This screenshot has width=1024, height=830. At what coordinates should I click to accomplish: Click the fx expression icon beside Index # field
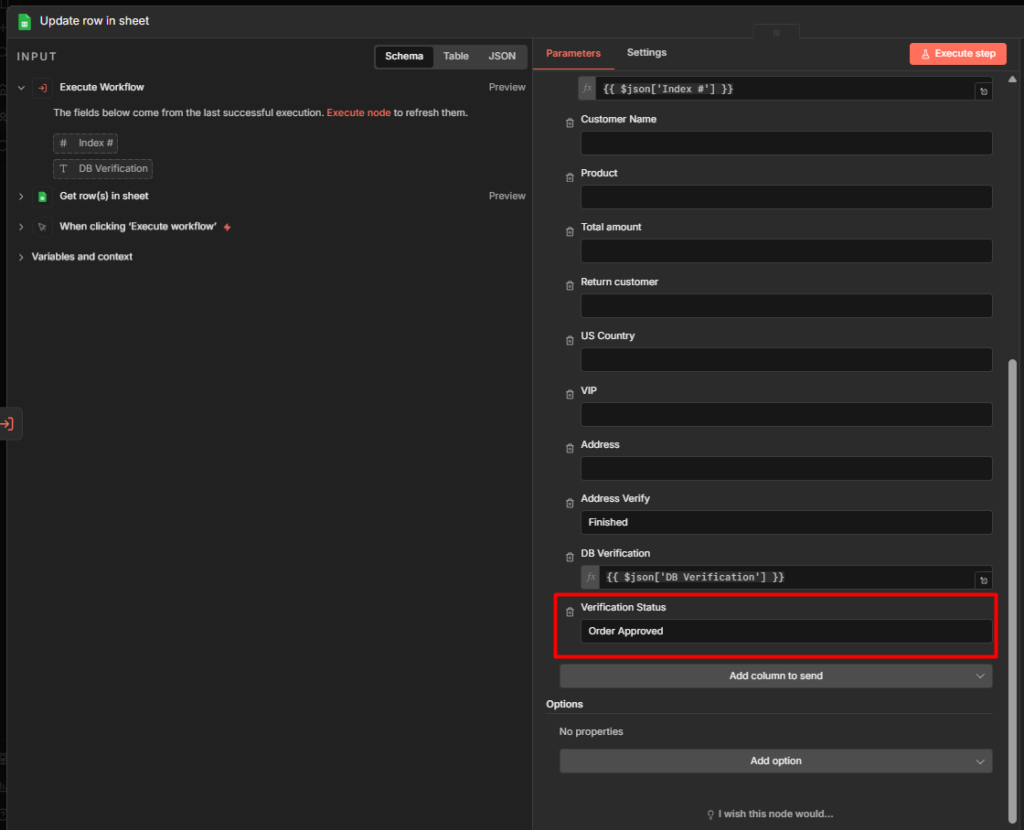(588, 88)
